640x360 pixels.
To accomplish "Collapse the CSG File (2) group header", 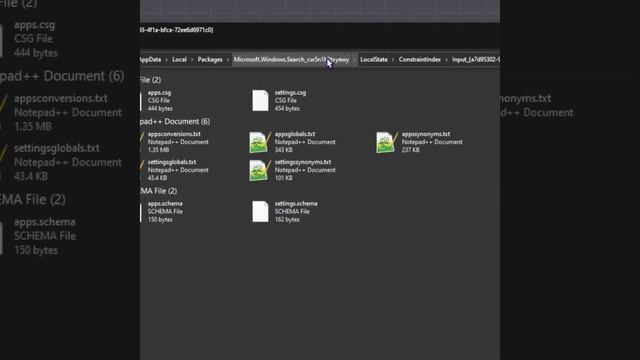I will click(151, 80).
